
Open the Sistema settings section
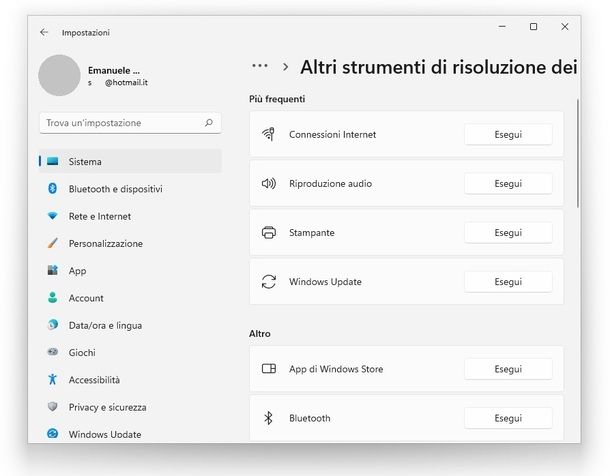[130, 161]
